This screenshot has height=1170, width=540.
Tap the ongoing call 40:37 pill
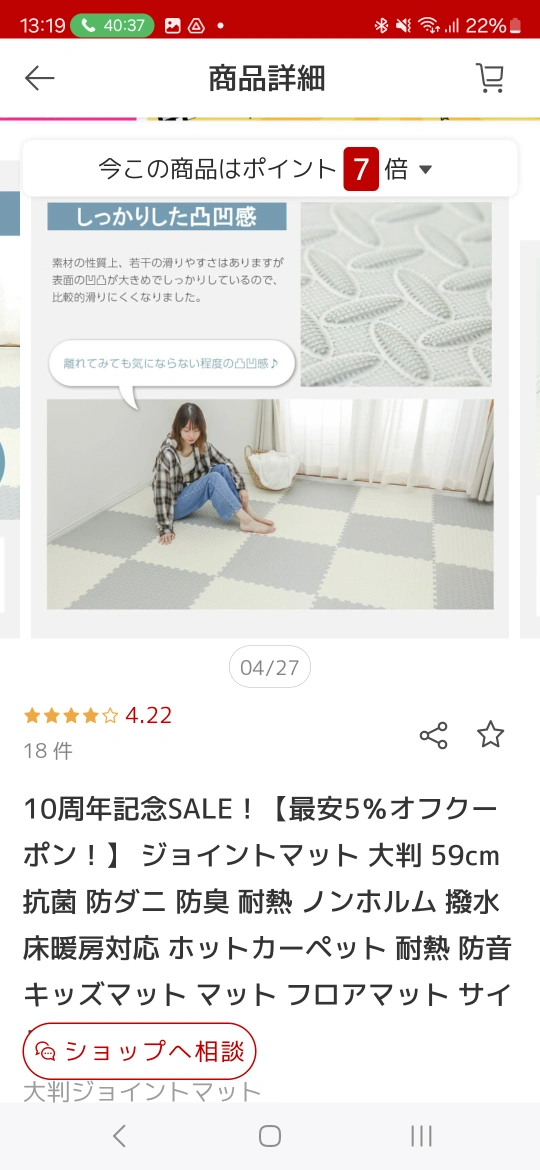[112, 25]
